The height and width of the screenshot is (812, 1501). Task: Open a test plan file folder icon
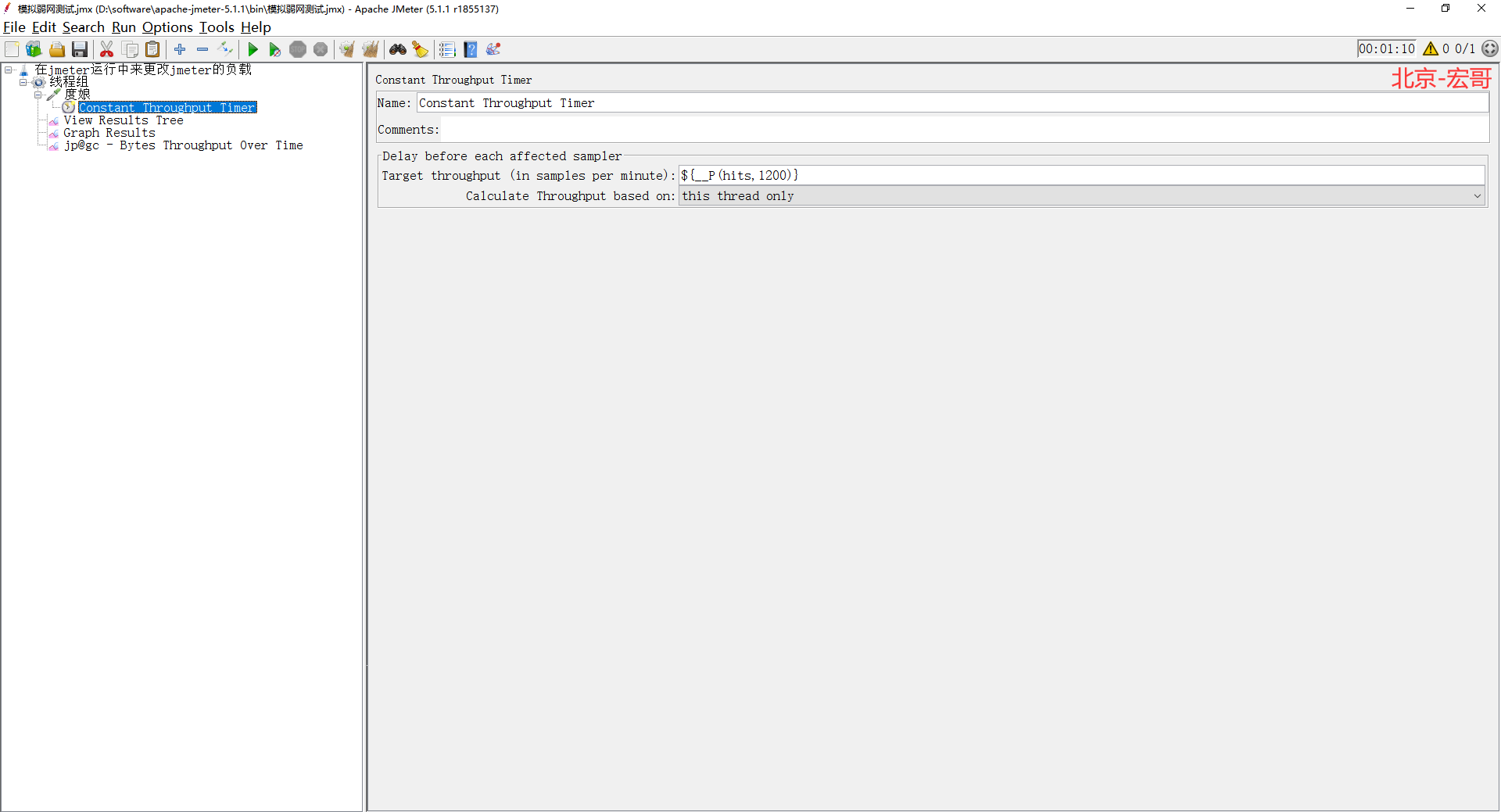tap(57, 49)
